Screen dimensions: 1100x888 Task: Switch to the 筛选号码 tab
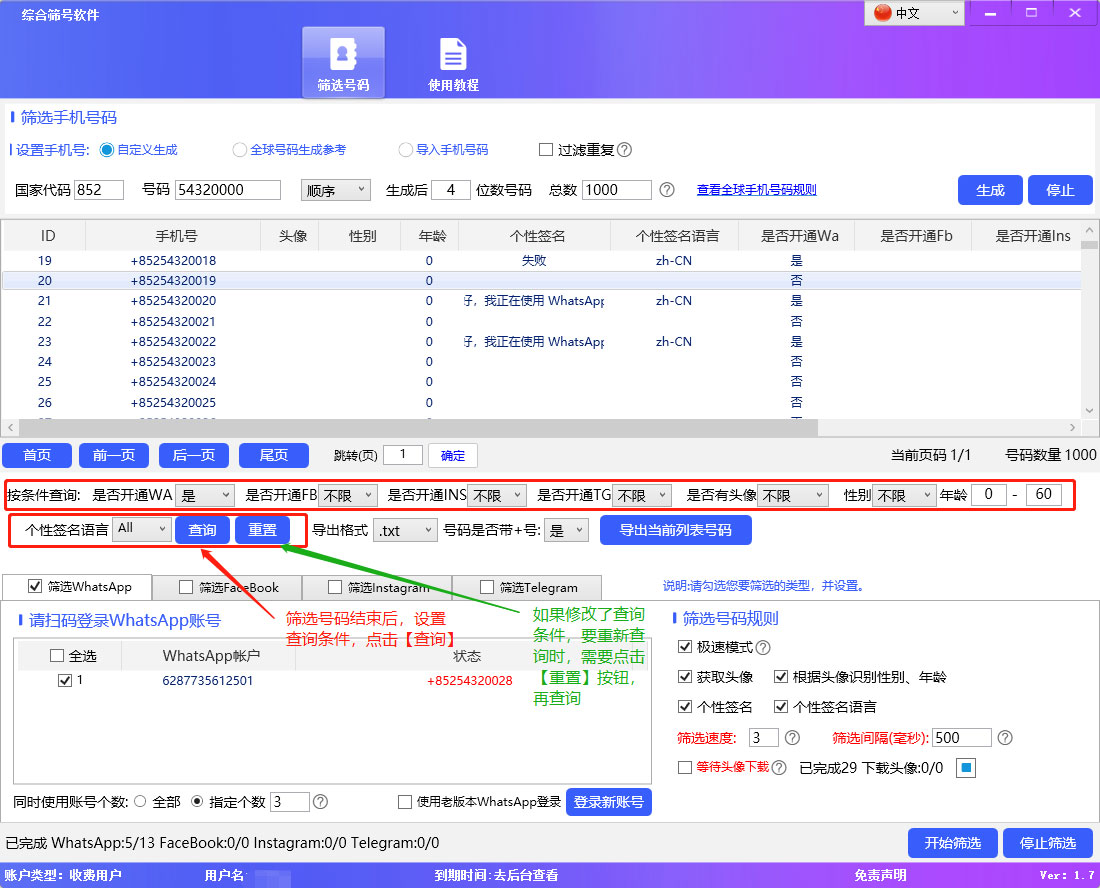343,62
